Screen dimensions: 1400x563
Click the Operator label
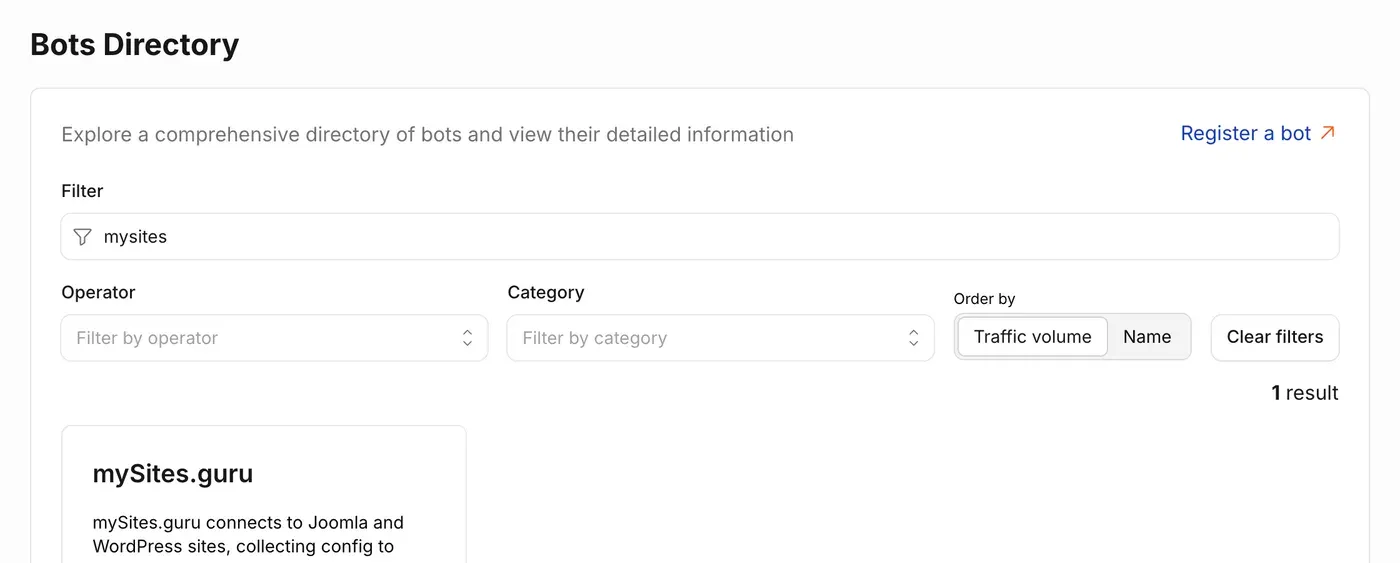point(98,292)
